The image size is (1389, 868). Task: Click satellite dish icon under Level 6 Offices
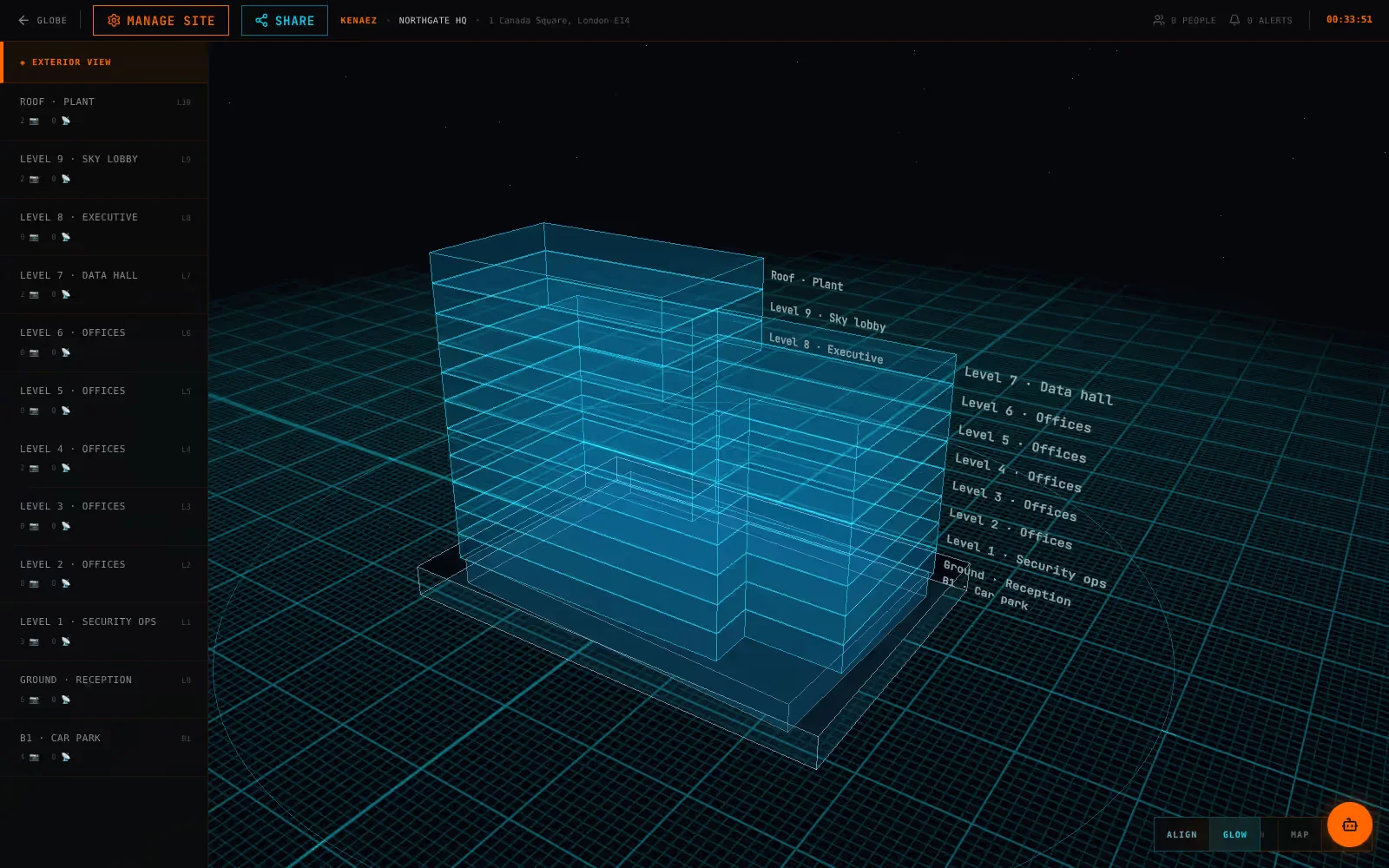click(x=65, y=352)
